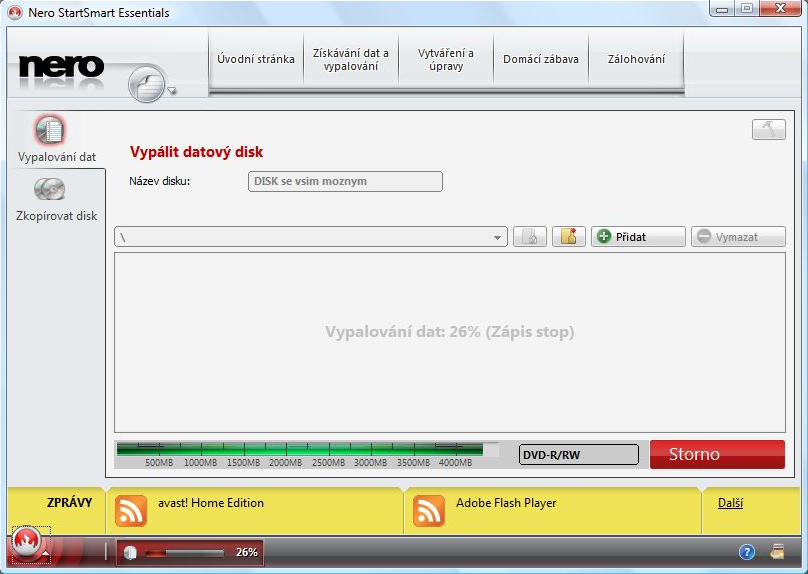Click the Nero app icon in the title bar
The image size is (808, 574).
(15, 12)
